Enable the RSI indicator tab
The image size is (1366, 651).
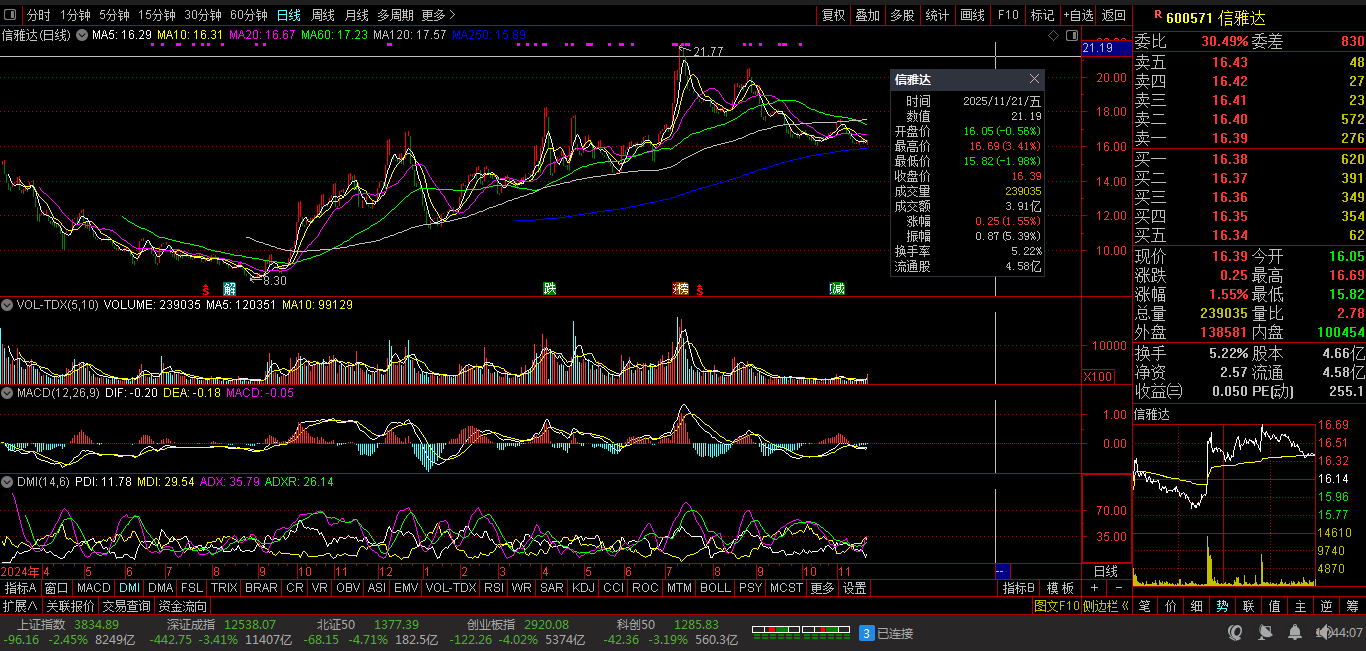click(x=493, y=588)
